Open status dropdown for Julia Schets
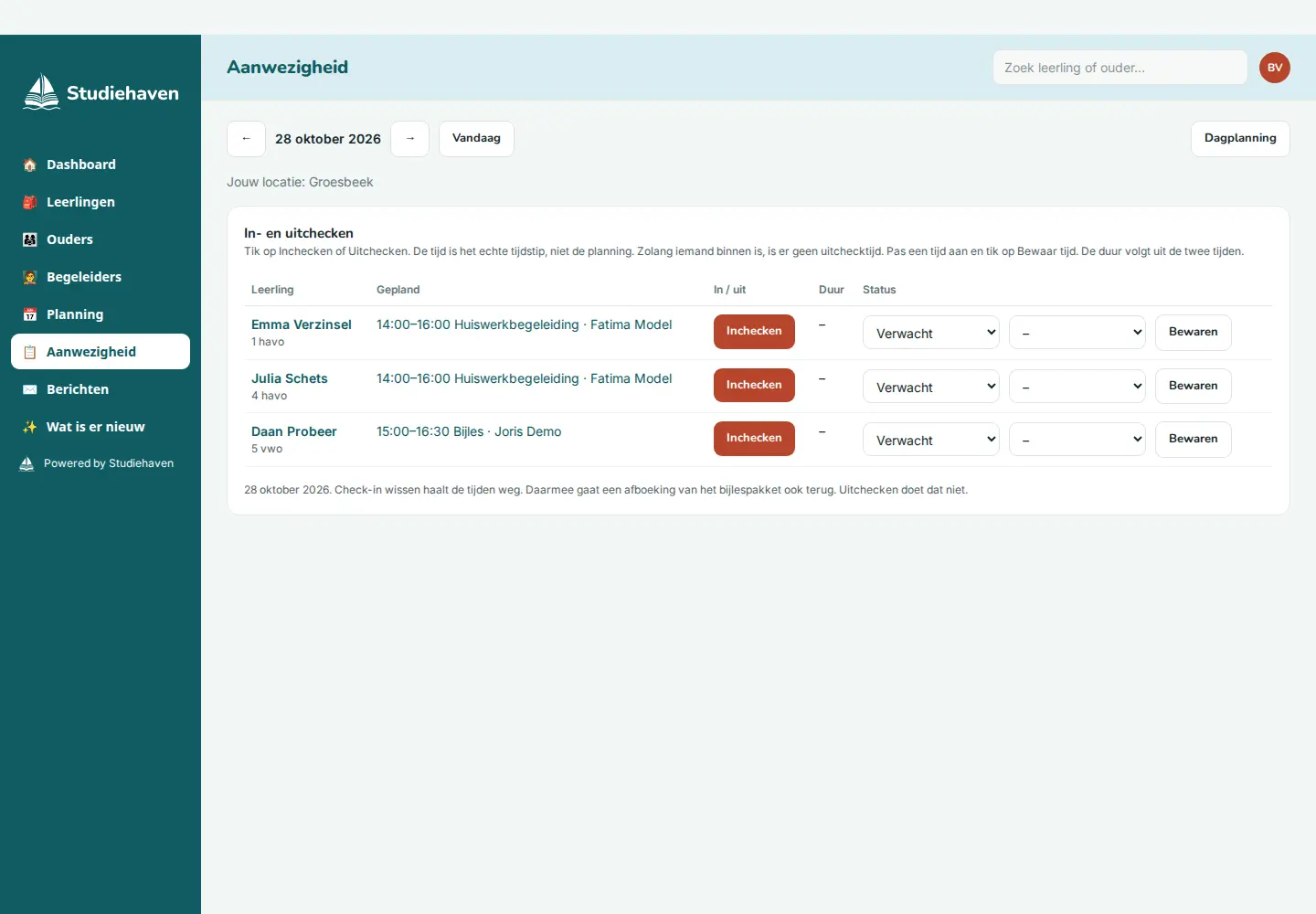 pos(931,387)
